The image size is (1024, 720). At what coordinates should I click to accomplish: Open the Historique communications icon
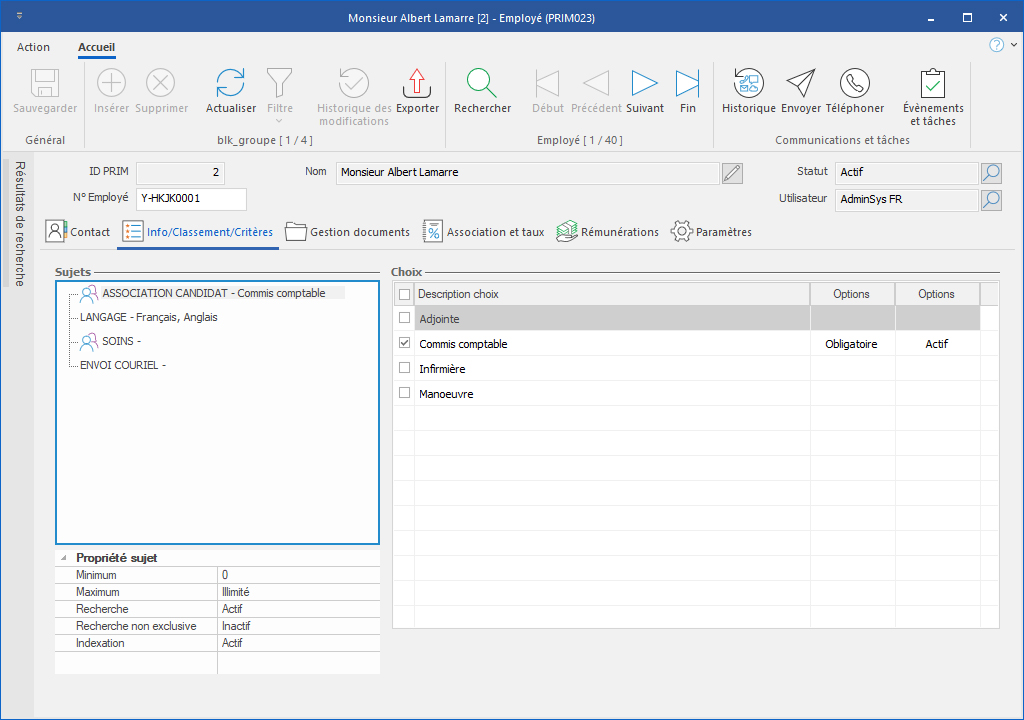point(748,83)
